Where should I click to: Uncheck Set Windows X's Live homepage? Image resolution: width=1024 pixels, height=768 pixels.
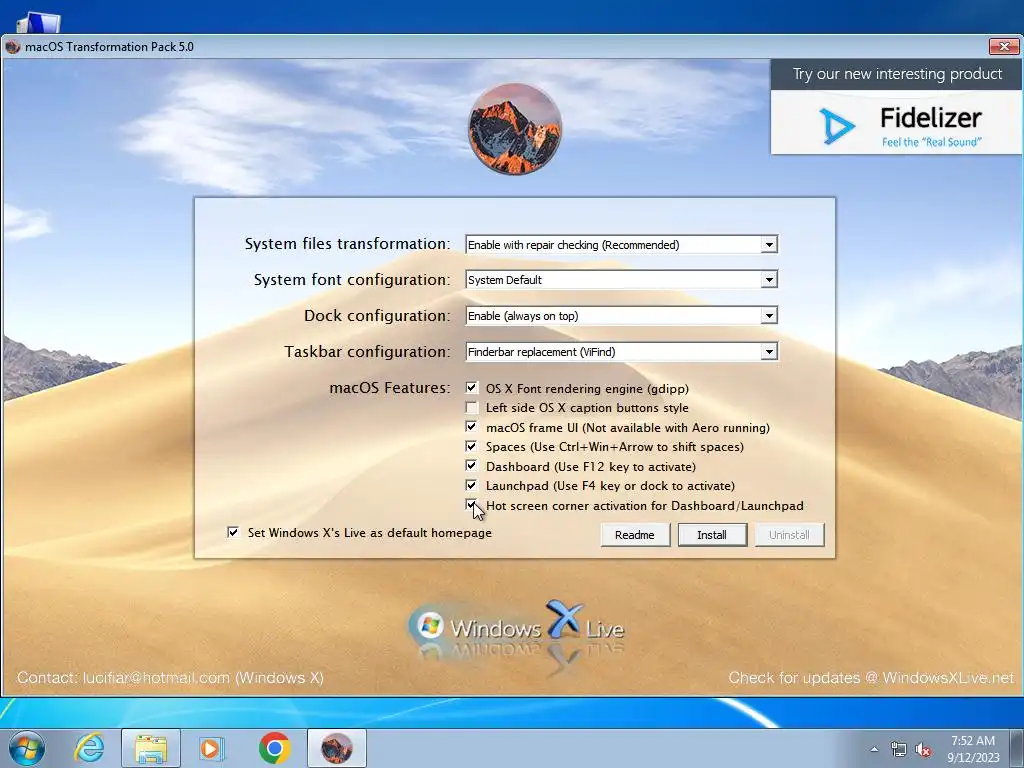pyautogui.click(x=233, y=532)
